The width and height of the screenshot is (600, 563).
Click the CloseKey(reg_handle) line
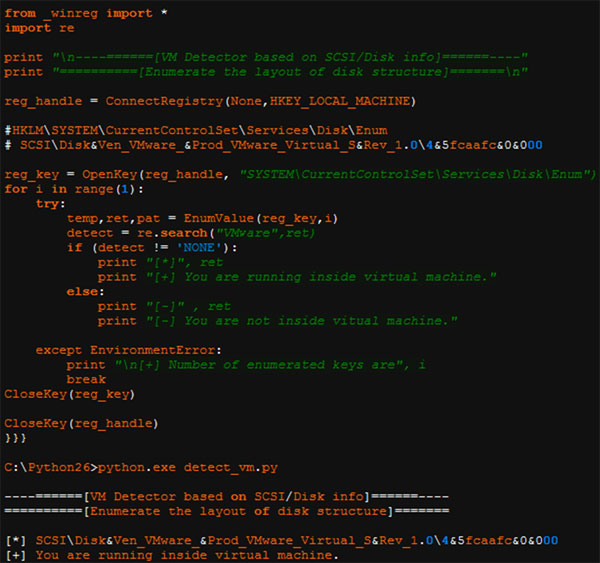tap(79, 423)
